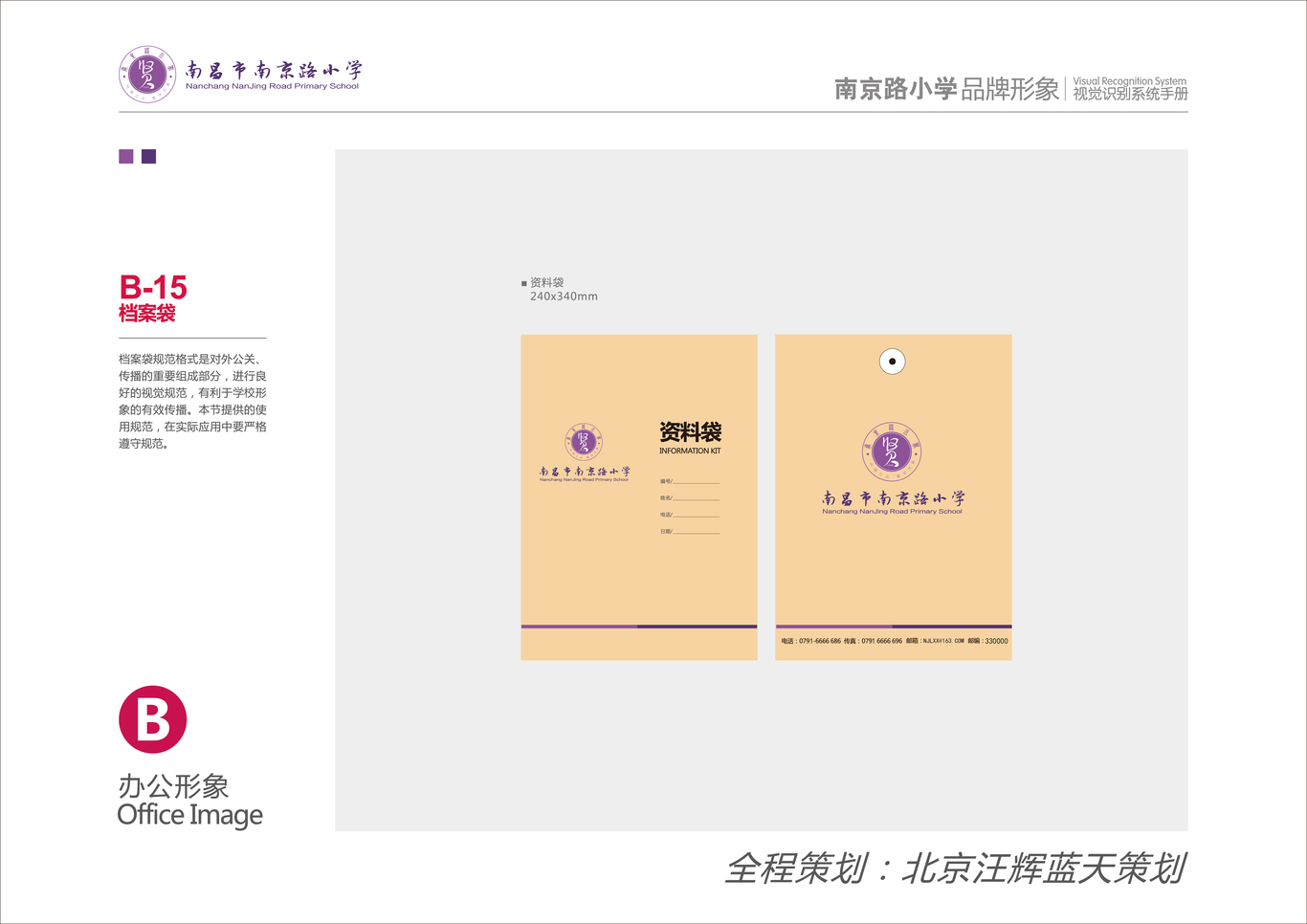This screenshot has width=1307, height=924.
Task: Click the 视觉识别系统手册 text
Action: coord(1130,94)
